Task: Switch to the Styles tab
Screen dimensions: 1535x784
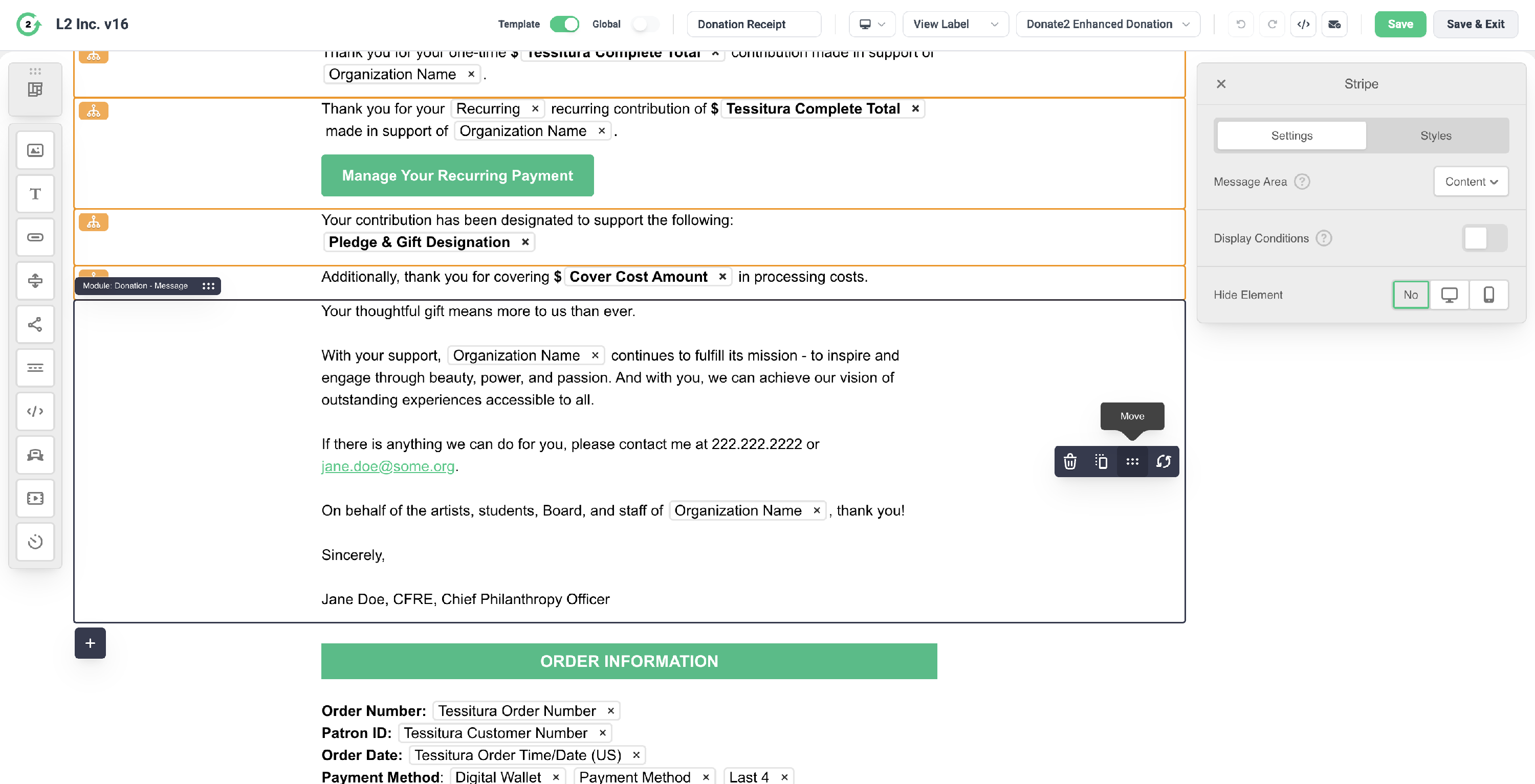Action: 1436,136
